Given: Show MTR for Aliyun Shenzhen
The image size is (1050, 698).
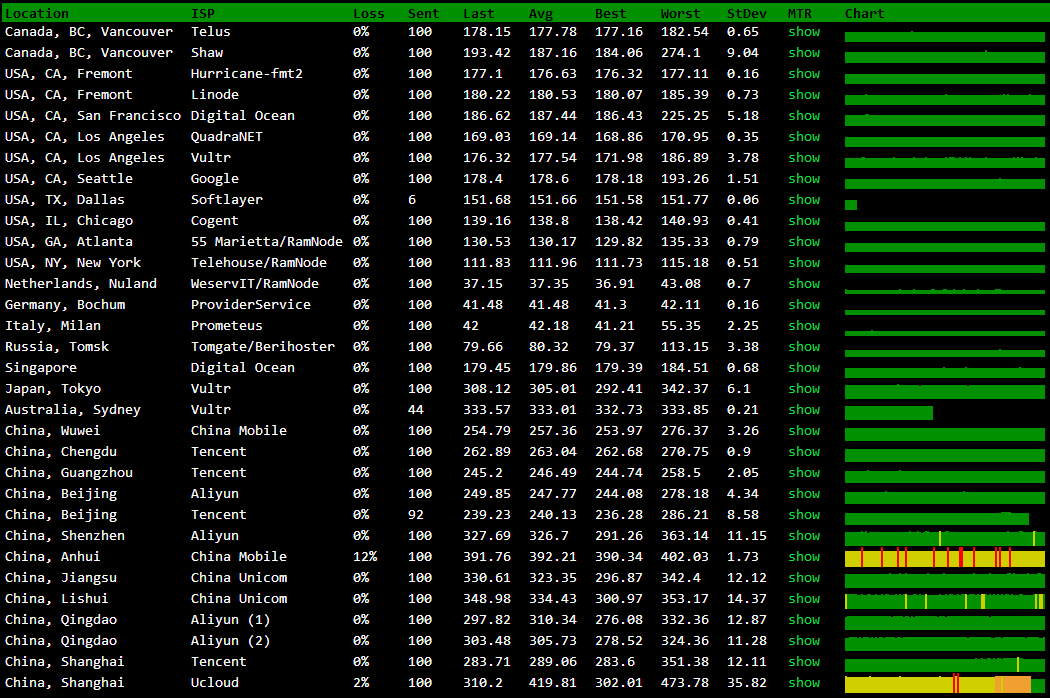Looking at the screenshot, I should pyautogui.click(x=804, y=535).
